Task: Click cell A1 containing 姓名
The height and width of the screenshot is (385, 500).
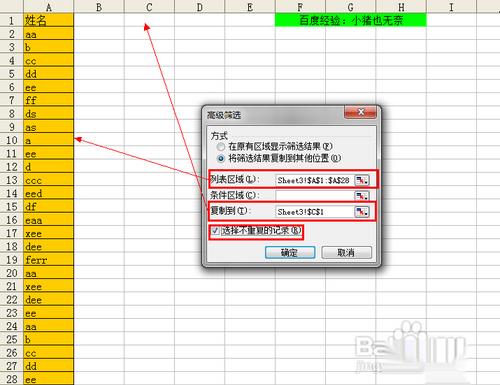Action: point(49,20)
